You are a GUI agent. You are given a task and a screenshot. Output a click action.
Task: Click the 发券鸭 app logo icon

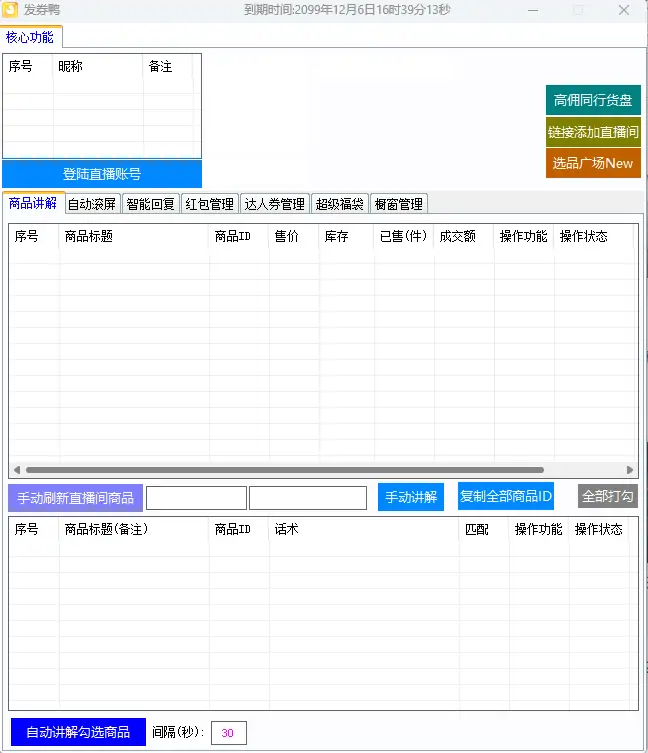10,10
